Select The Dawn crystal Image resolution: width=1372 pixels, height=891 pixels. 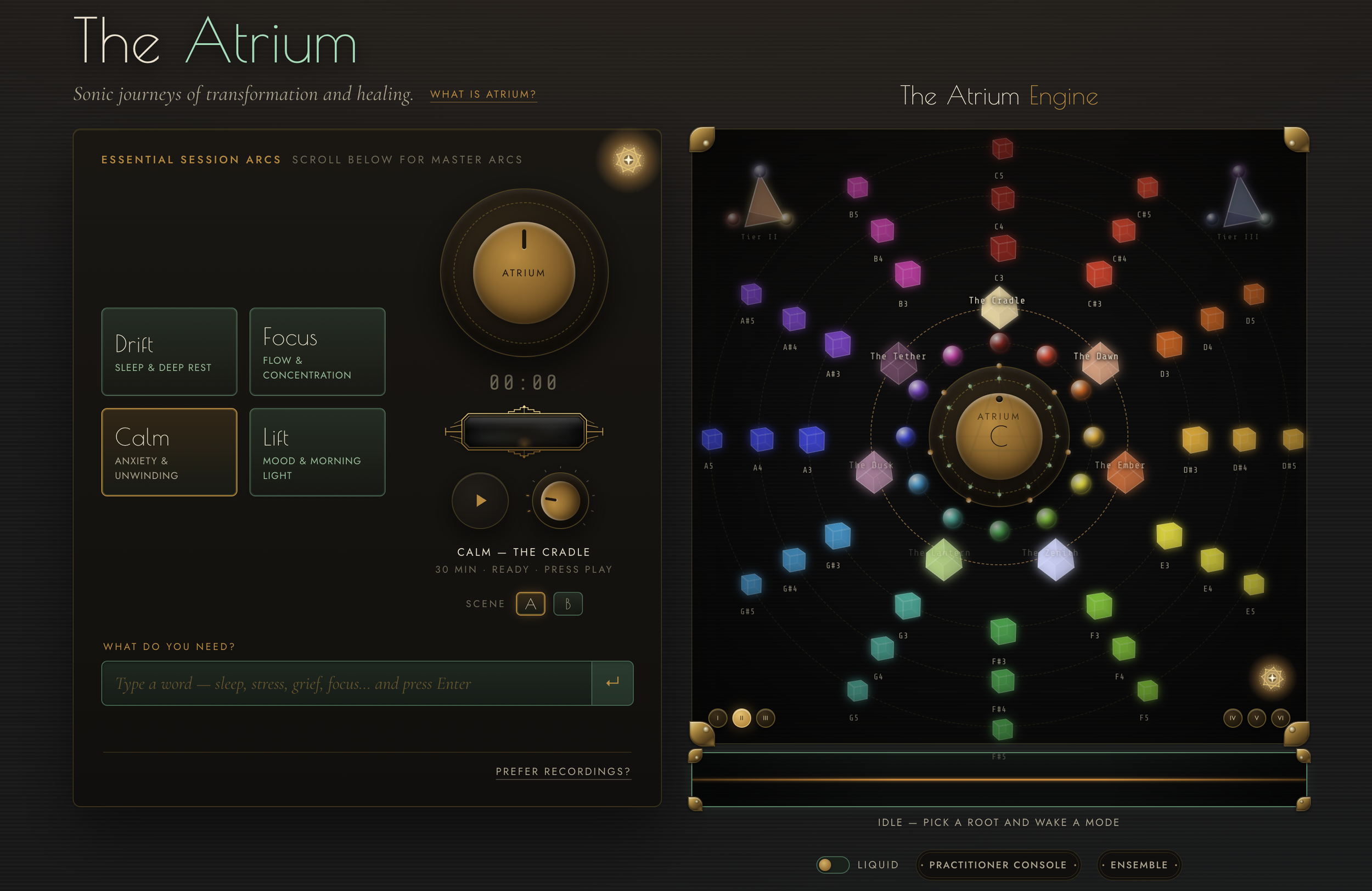tap(1100, 363)
